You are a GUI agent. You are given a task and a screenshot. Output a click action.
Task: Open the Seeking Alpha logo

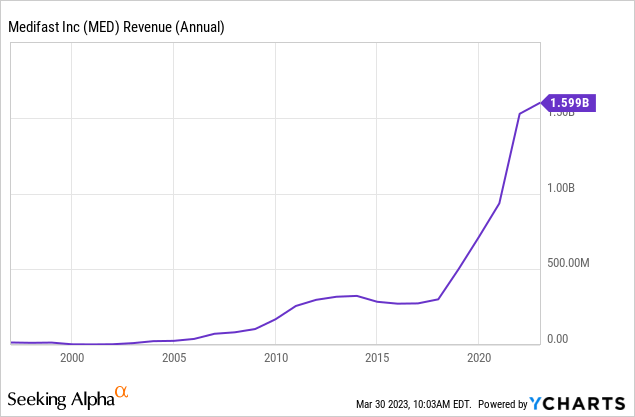click(68, 397)
